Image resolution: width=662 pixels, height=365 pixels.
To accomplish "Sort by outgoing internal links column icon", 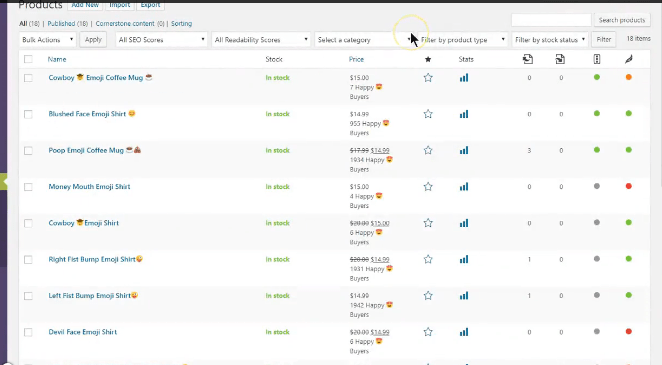I will [528, 59].
